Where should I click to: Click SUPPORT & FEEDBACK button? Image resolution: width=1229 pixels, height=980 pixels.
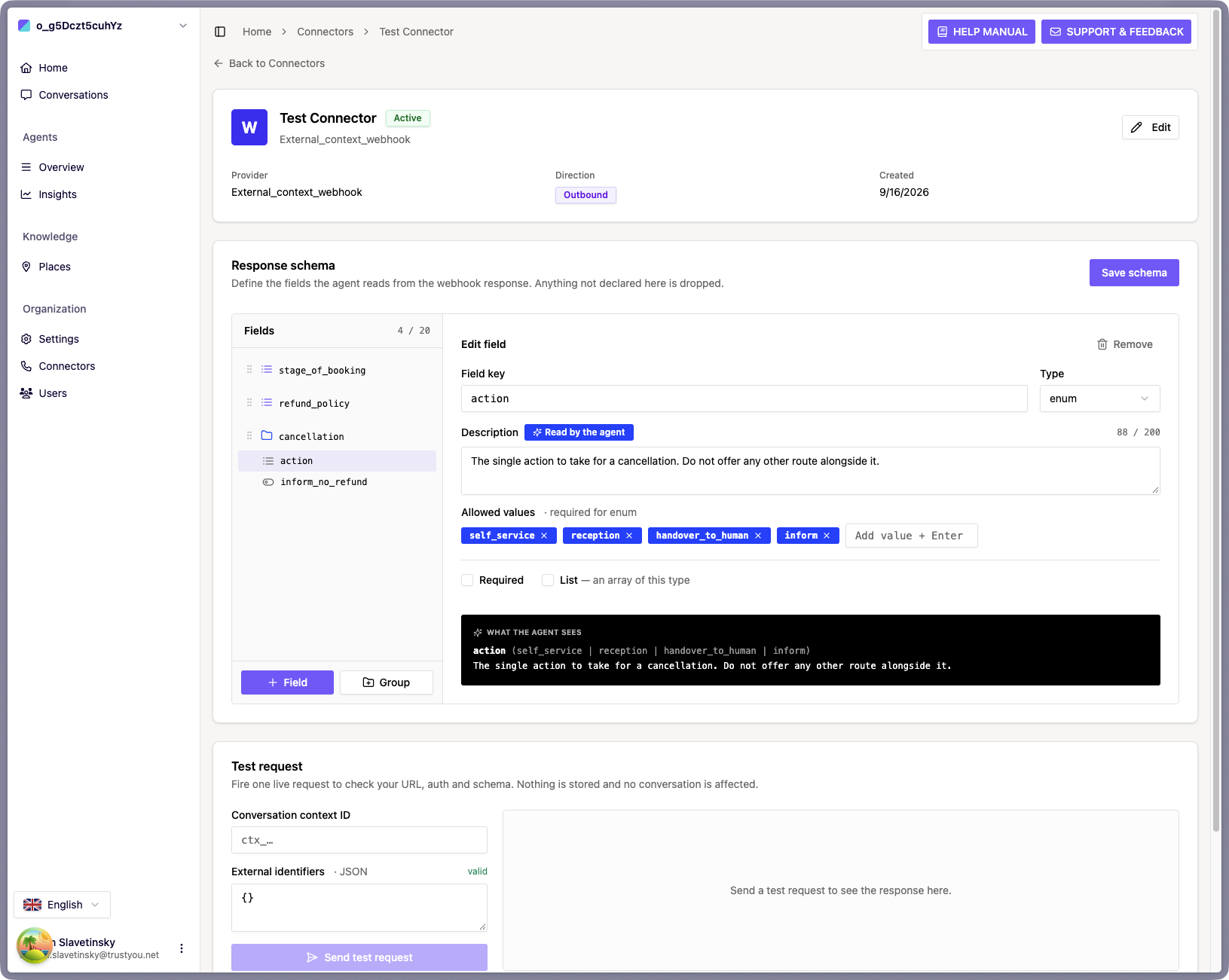click(x=1116, y=32)
